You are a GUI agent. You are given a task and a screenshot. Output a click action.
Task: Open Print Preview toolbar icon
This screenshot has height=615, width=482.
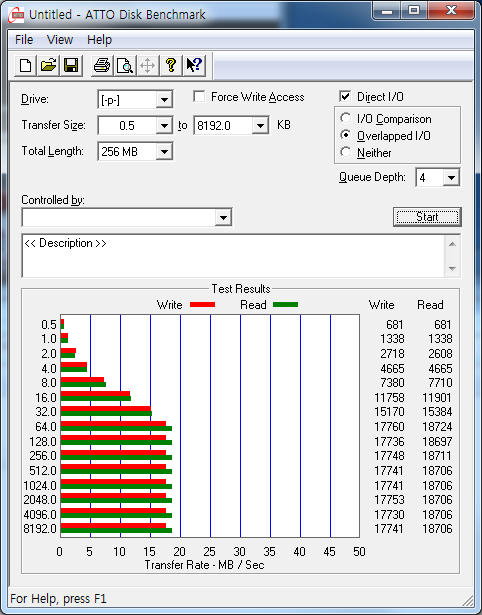click(x=125, y=65)
